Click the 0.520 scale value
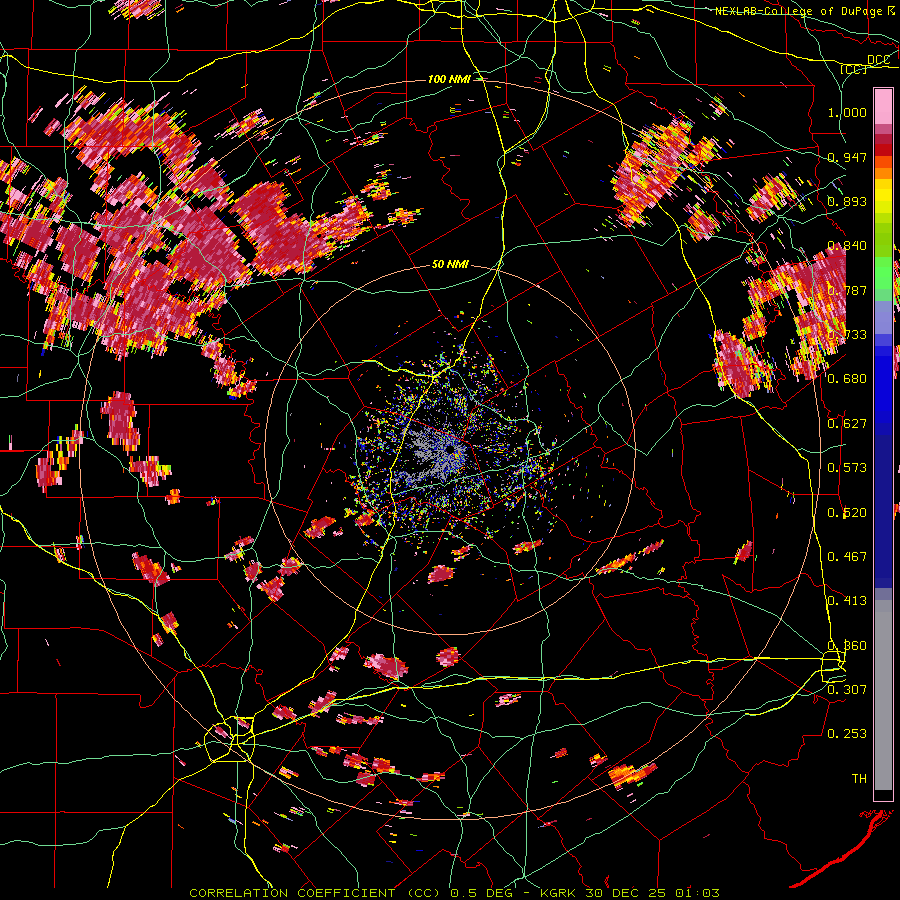 (847, 513)
